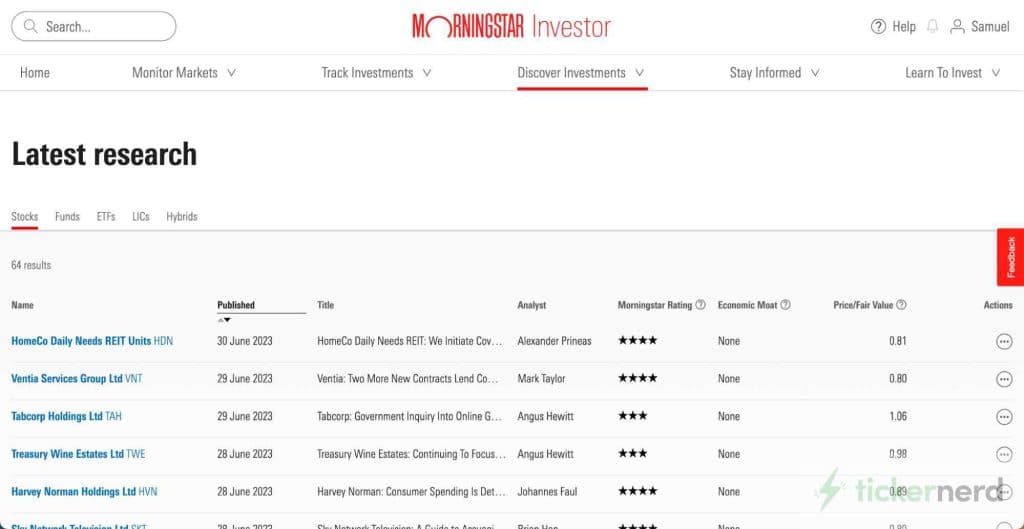Click Tabcorp price/fair value 1.06

click(898, 417)
